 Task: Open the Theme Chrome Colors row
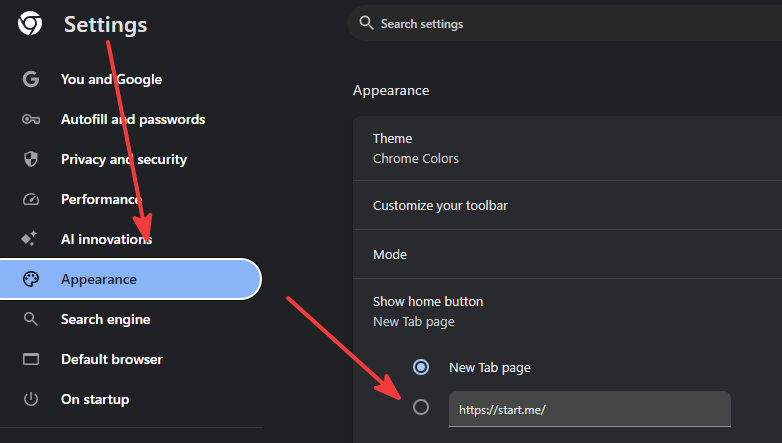[568, 148]
